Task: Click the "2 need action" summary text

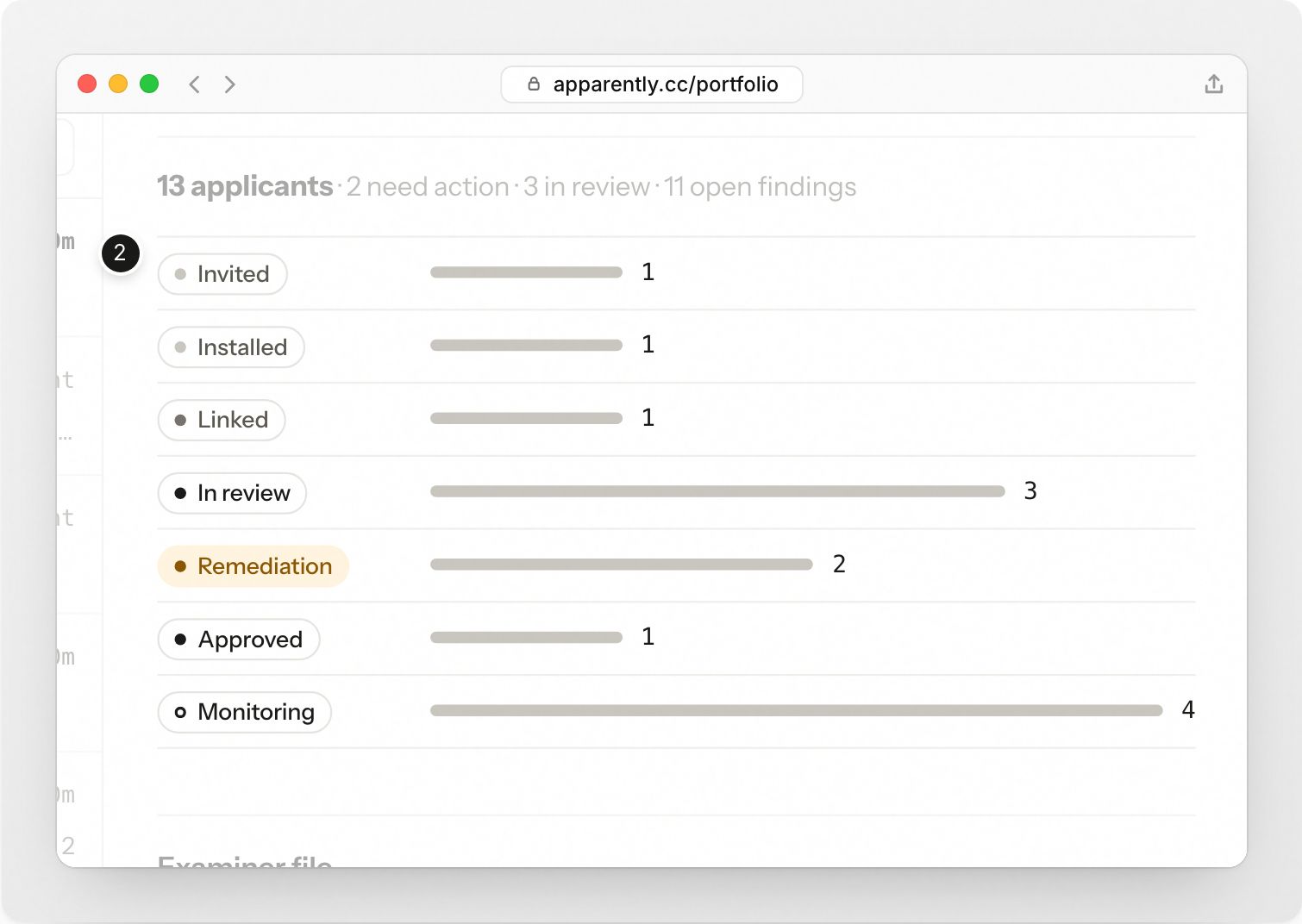Action: click(x=428, y=187)
